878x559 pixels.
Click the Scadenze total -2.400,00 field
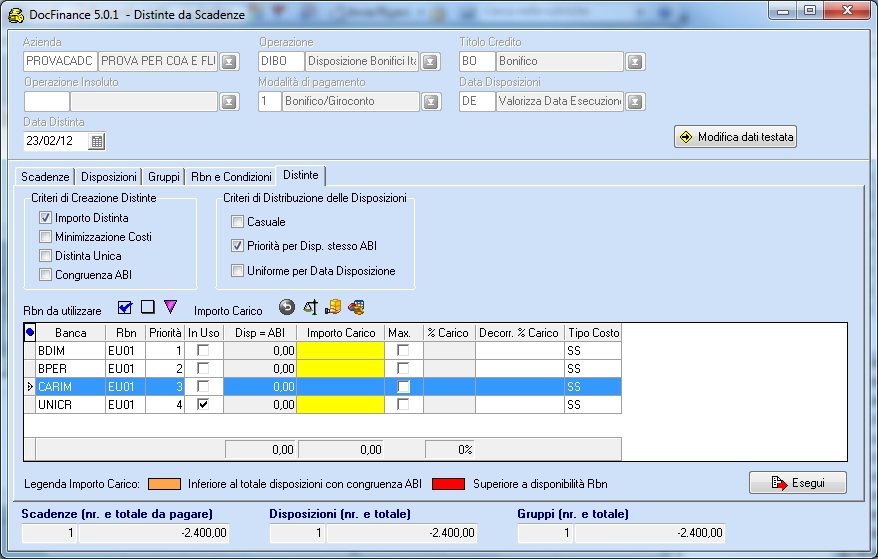[154, 533]
